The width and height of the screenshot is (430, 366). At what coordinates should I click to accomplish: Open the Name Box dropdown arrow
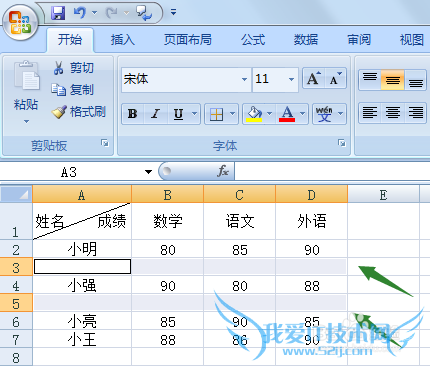(148, 172)
